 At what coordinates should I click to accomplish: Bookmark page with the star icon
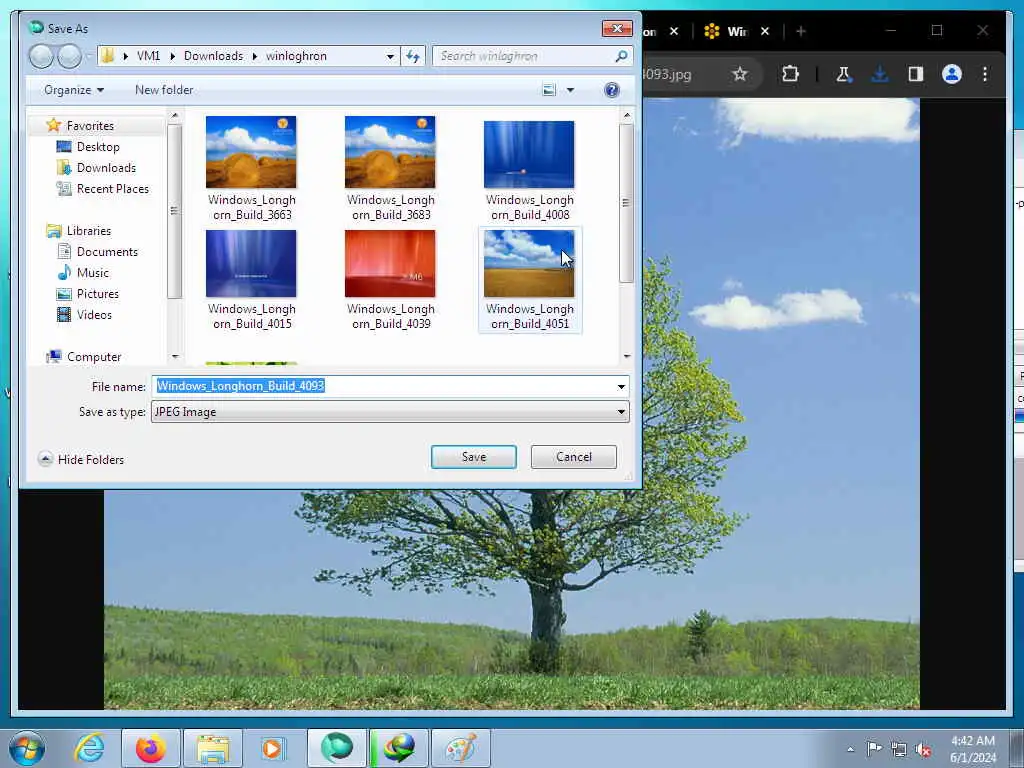pos(739,74)
